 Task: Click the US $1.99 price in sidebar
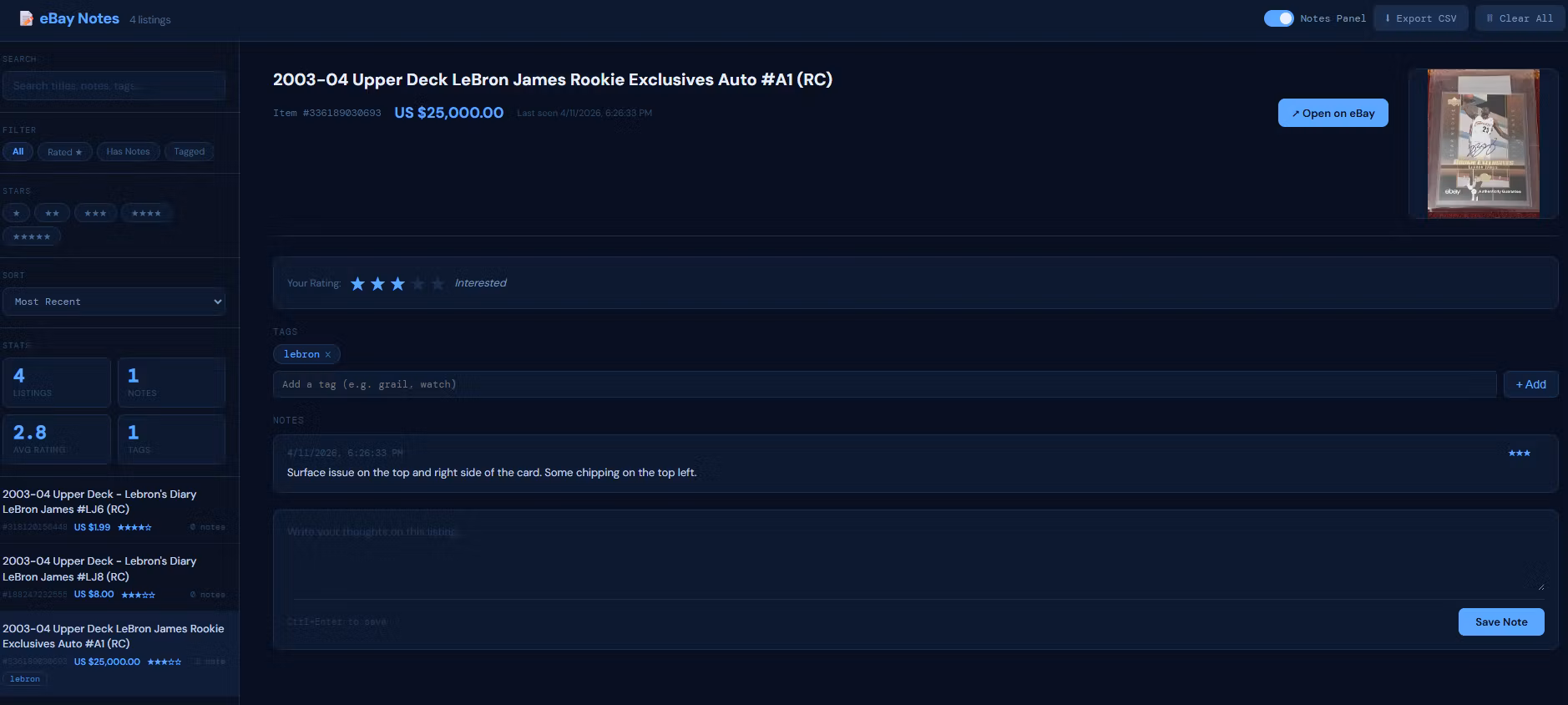[x=92, y=527]
